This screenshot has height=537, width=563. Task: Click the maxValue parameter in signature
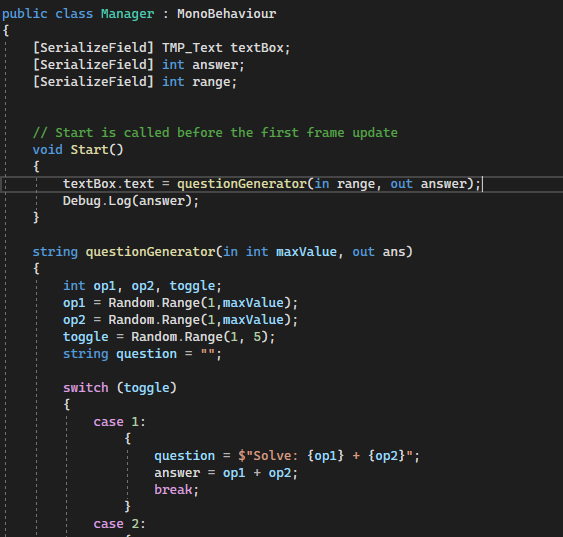tap(306, 252)
